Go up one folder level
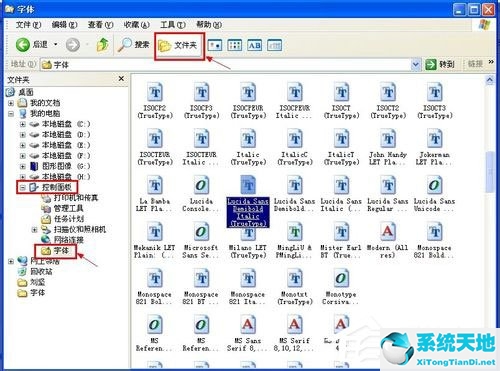Image resolution: width=500 pixels, height=371 pixels. 102,44
